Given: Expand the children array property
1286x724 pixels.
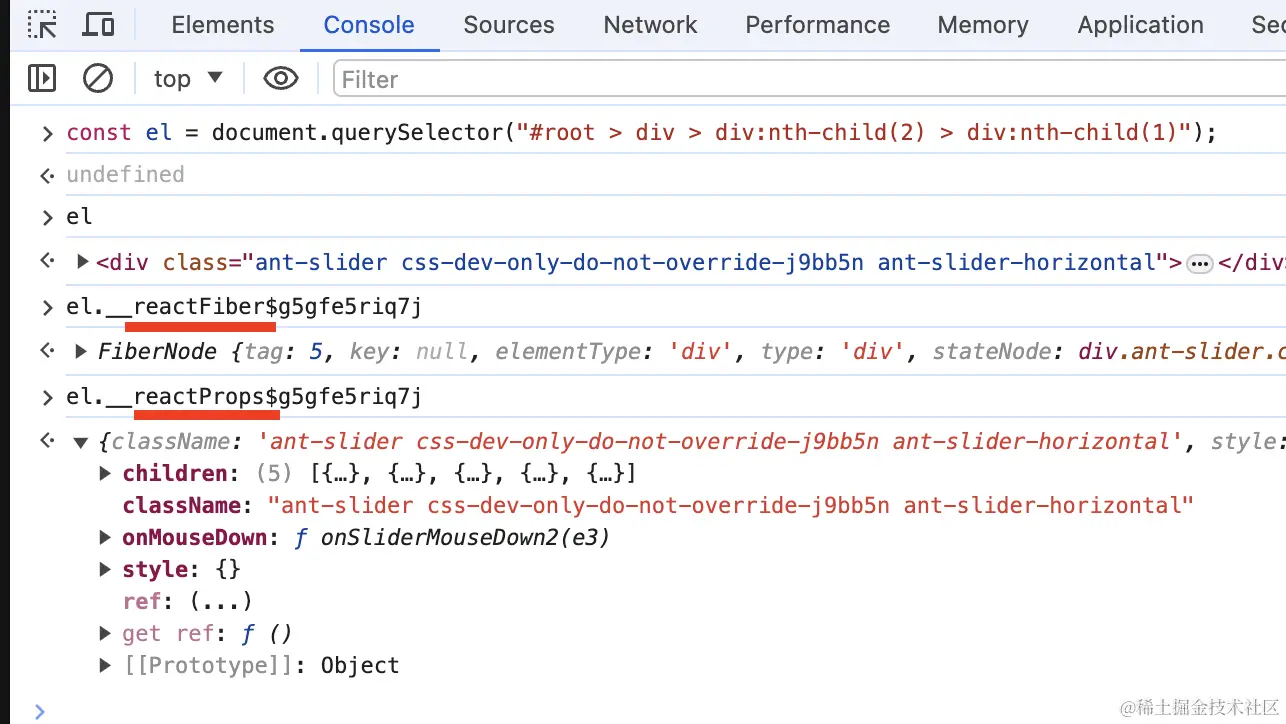Looking at the screenshot, I should 105,473.
